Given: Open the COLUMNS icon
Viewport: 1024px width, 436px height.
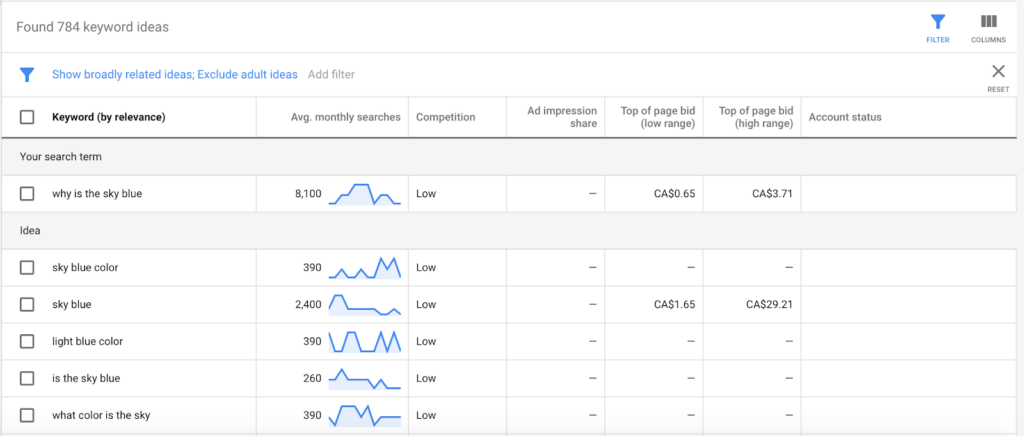Looking at the screenshot, I should coord(988,23).
